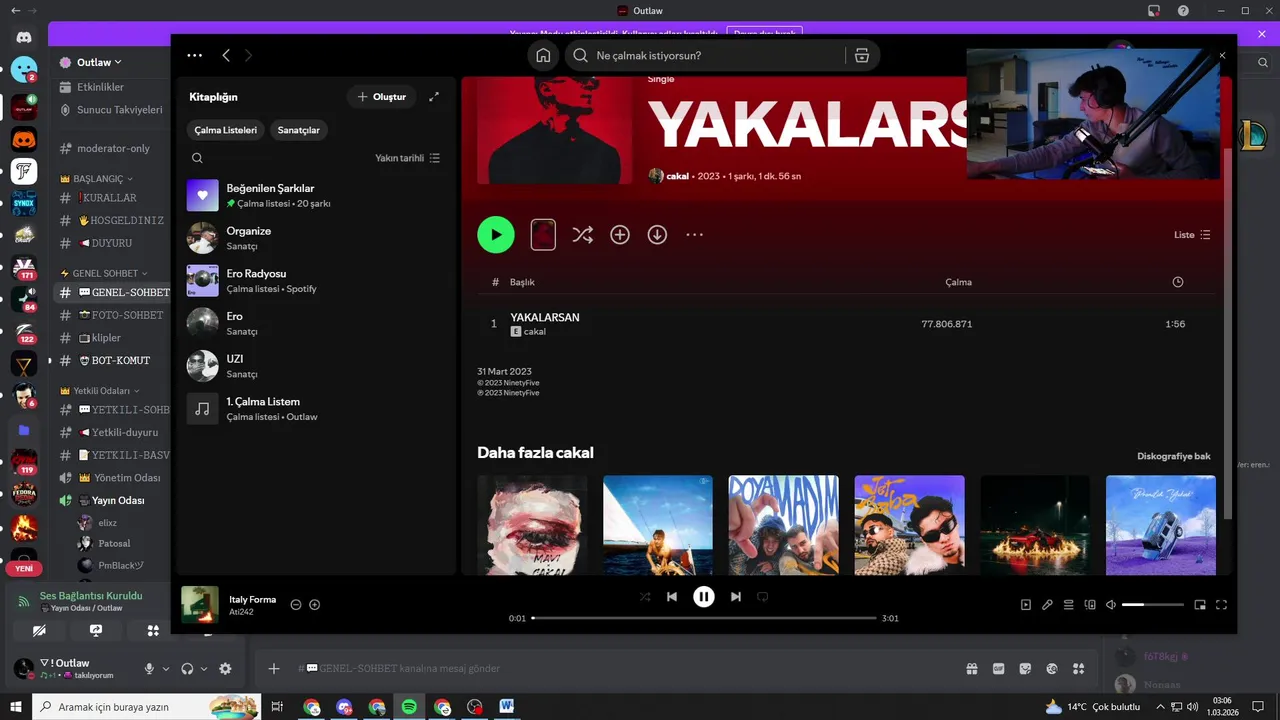The width and height of the screenshot is (1280, 720).
Task: Enter Spotify full screen mode
Action: click(x=1221, y=605)
